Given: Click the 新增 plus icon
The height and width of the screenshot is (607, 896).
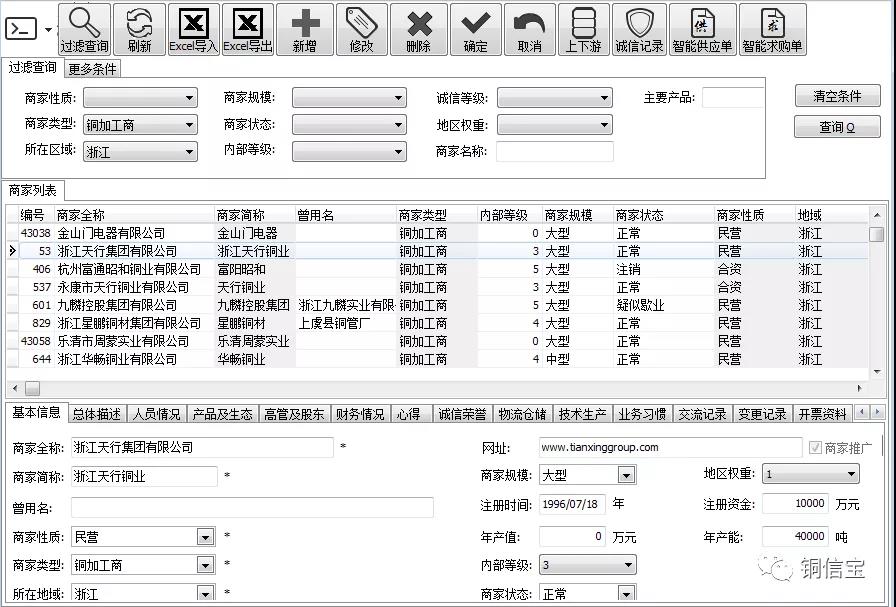Looking at the screenshot, I should pyautogui.click(x=305, y=22).
